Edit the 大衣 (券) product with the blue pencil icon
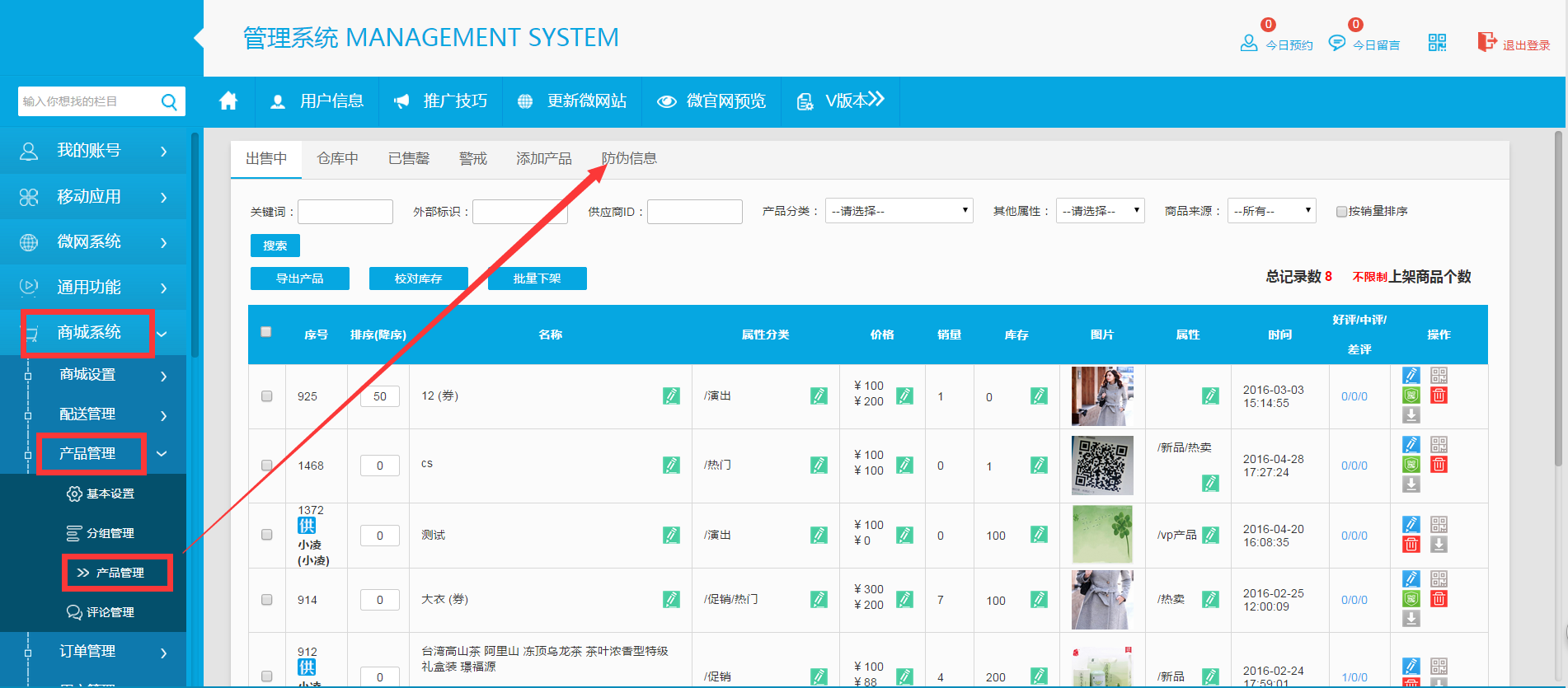The image size is (1568, 688). point(1411,579)
